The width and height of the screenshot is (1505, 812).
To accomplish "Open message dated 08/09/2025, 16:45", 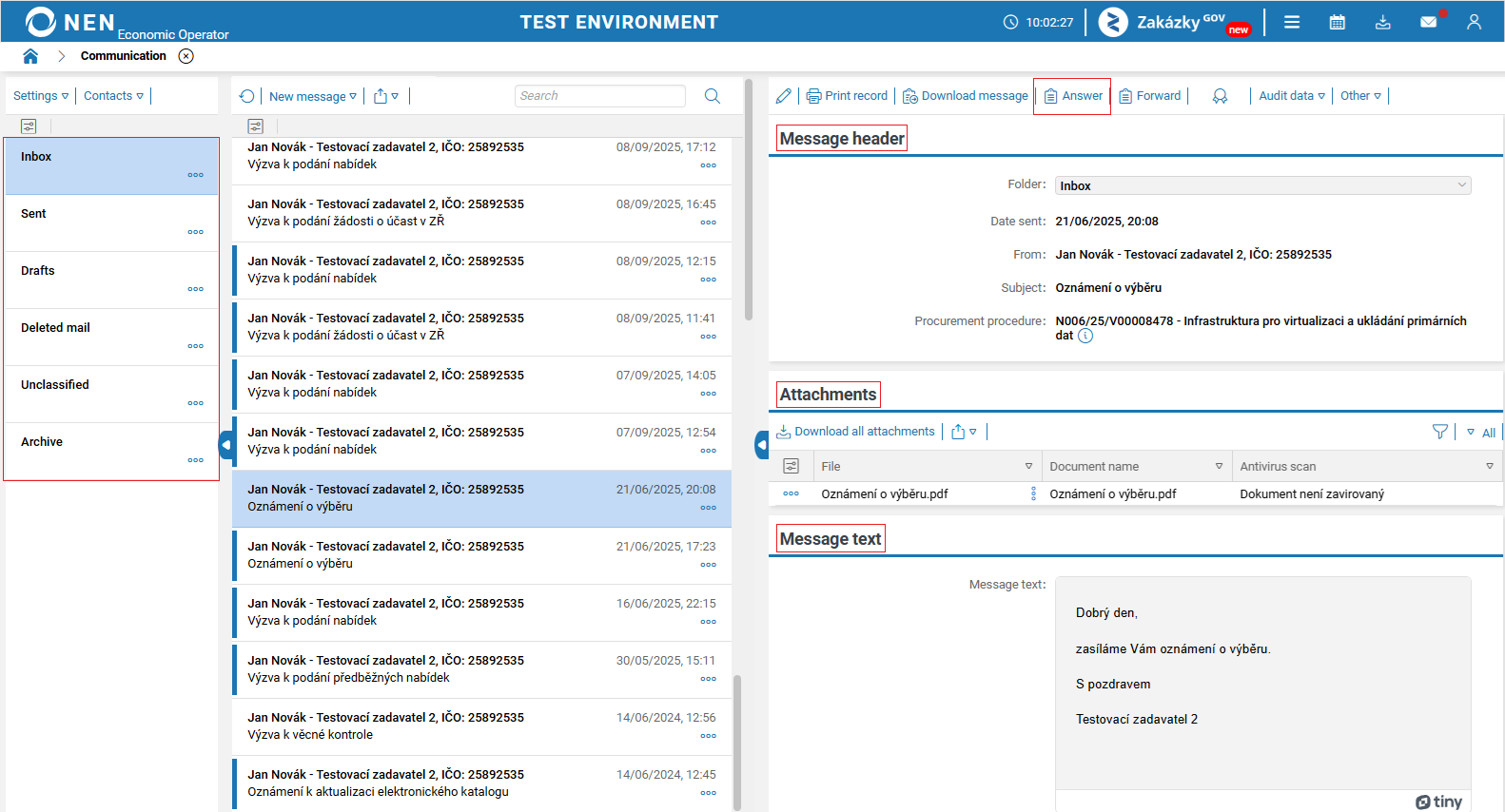I will coord(481,214).
